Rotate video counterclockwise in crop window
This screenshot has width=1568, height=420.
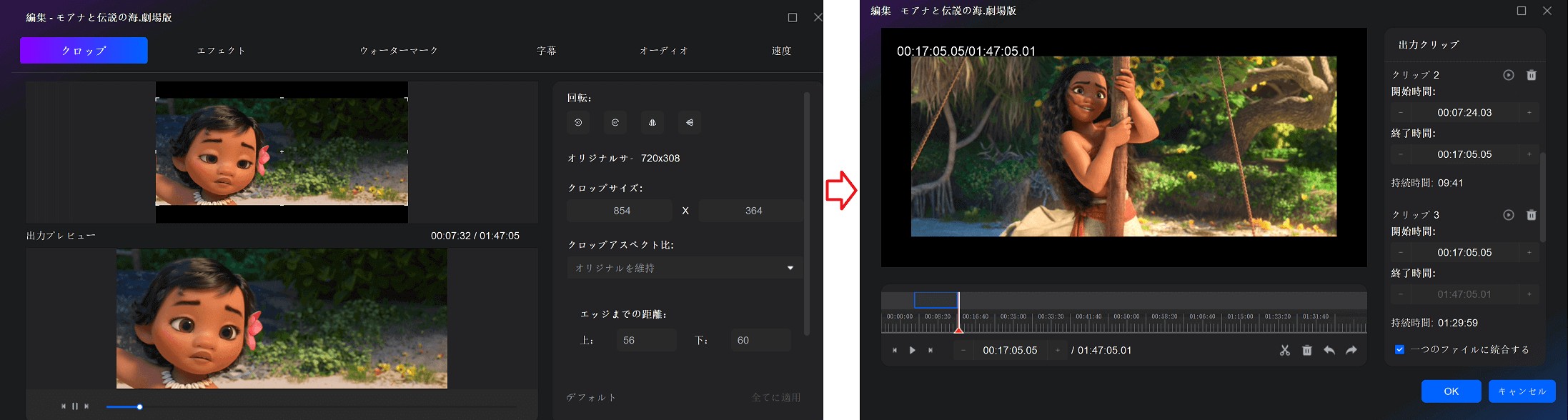[x=578, y=123]
